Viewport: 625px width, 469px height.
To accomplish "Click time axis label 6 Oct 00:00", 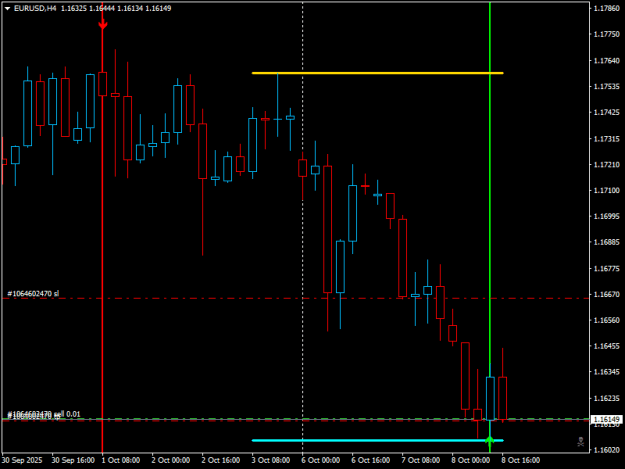I will (x=321, y=460).
